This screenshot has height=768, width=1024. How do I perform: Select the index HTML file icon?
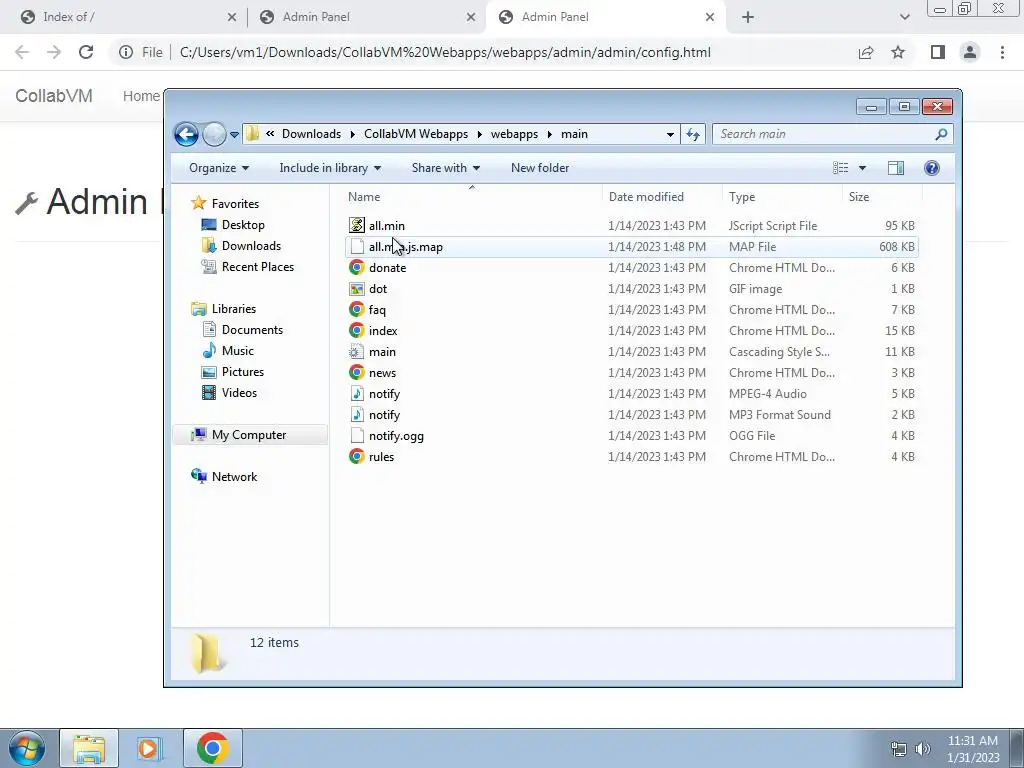coord(357,330)
